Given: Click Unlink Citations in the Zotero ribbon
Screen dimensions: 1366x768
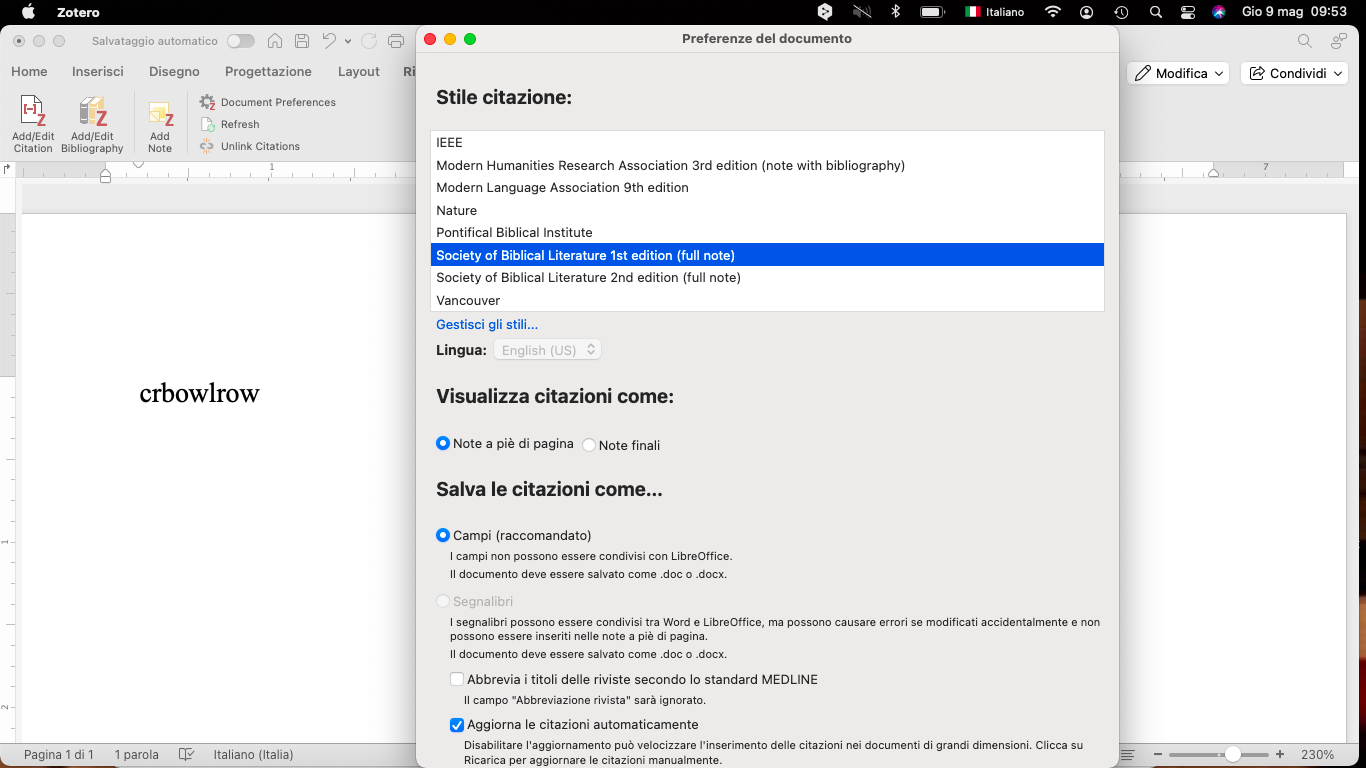Looking at the screenshot, I should pyautogui.click(x=250, y=146).
